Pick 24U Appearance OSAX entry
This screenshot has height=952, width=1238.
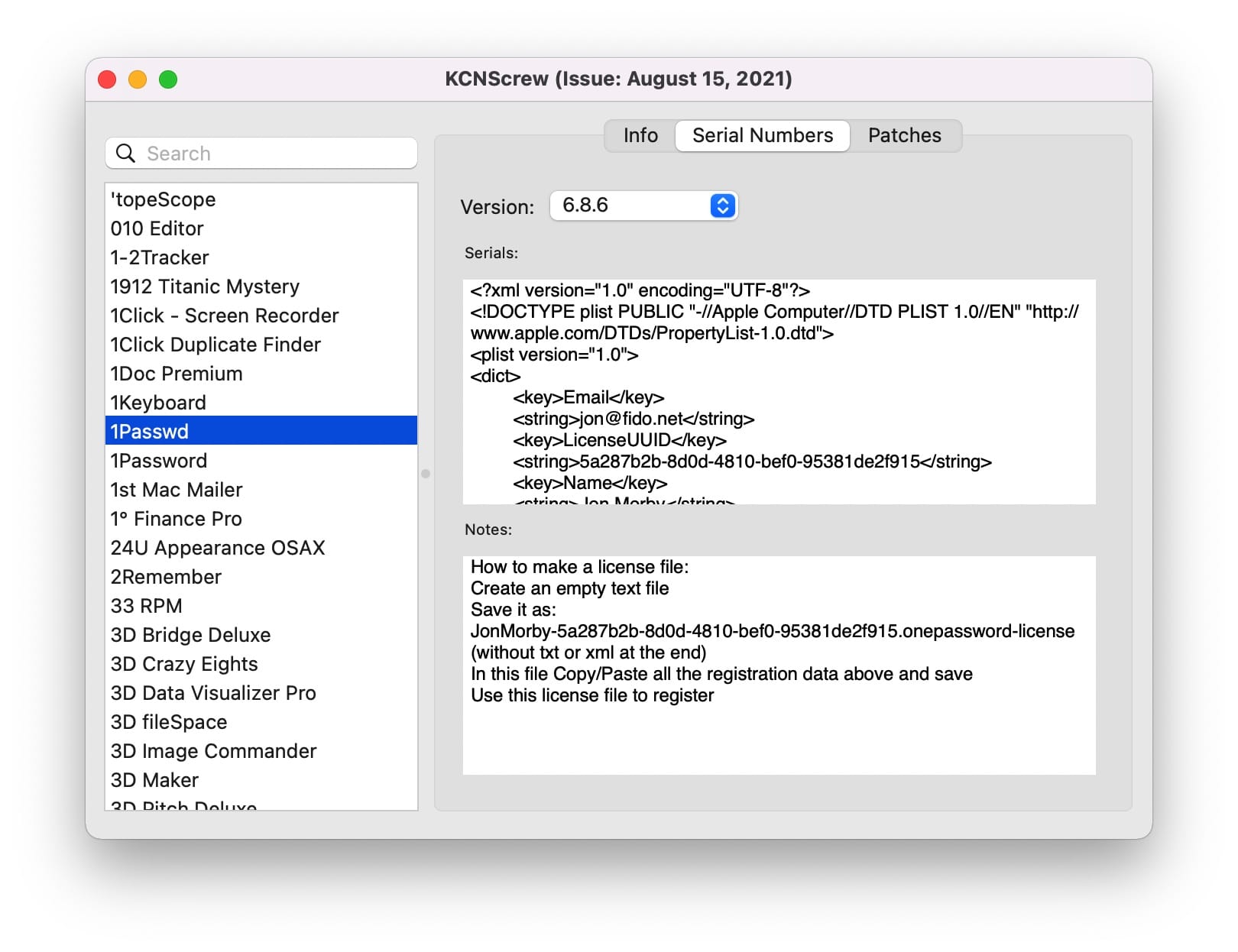coord(261,548)
